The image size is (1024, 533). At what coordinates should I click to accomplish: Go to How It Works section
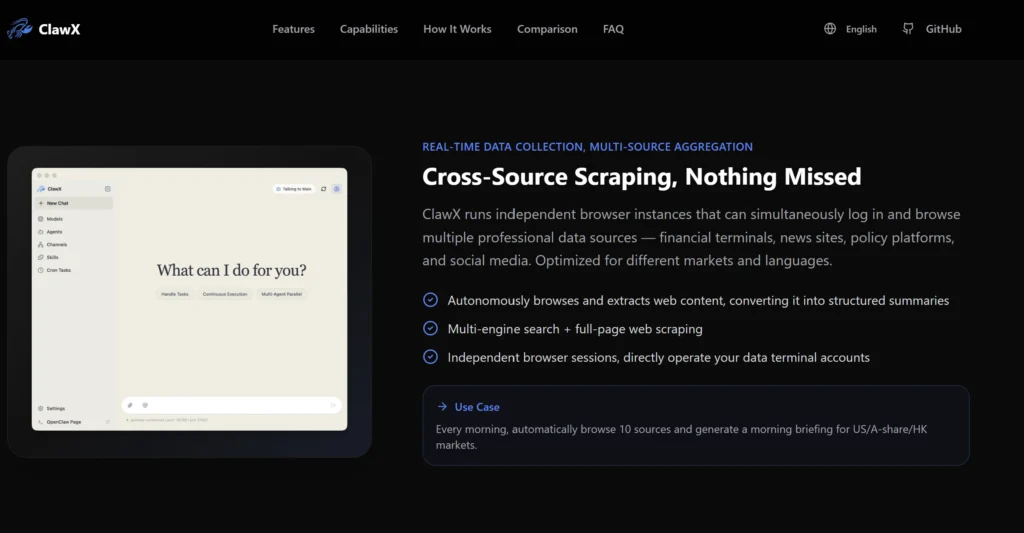point(457,29)
